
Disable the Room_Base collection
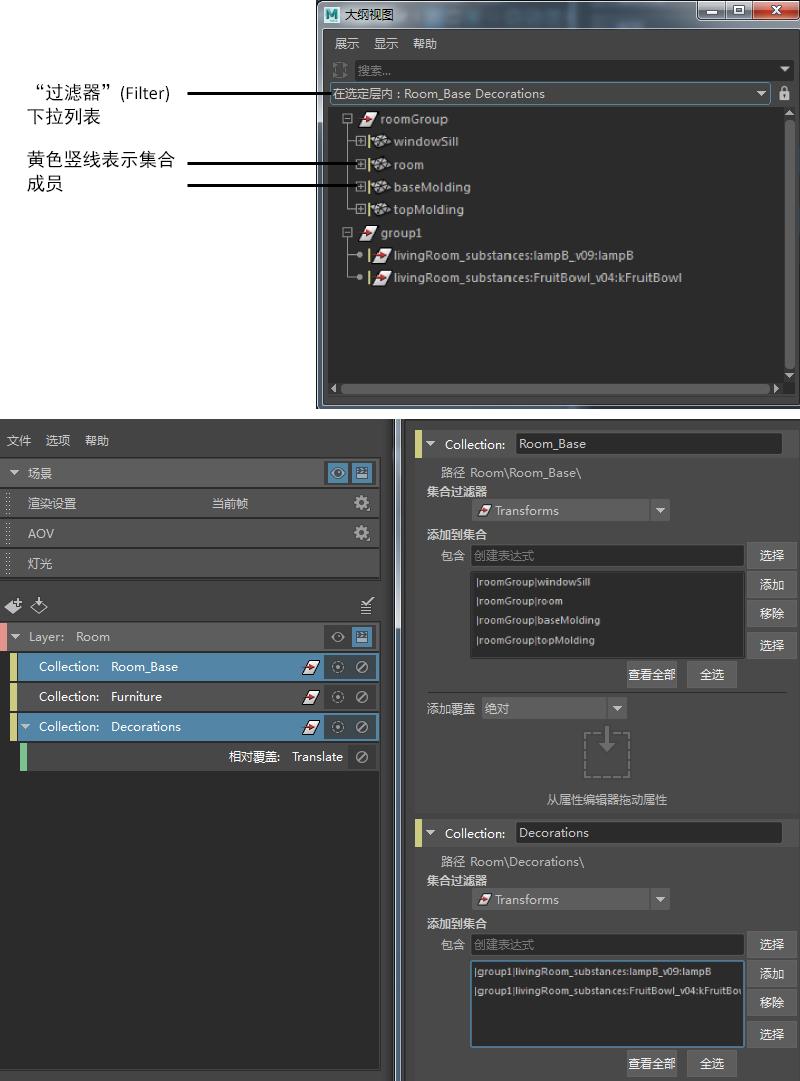point(362,667)
